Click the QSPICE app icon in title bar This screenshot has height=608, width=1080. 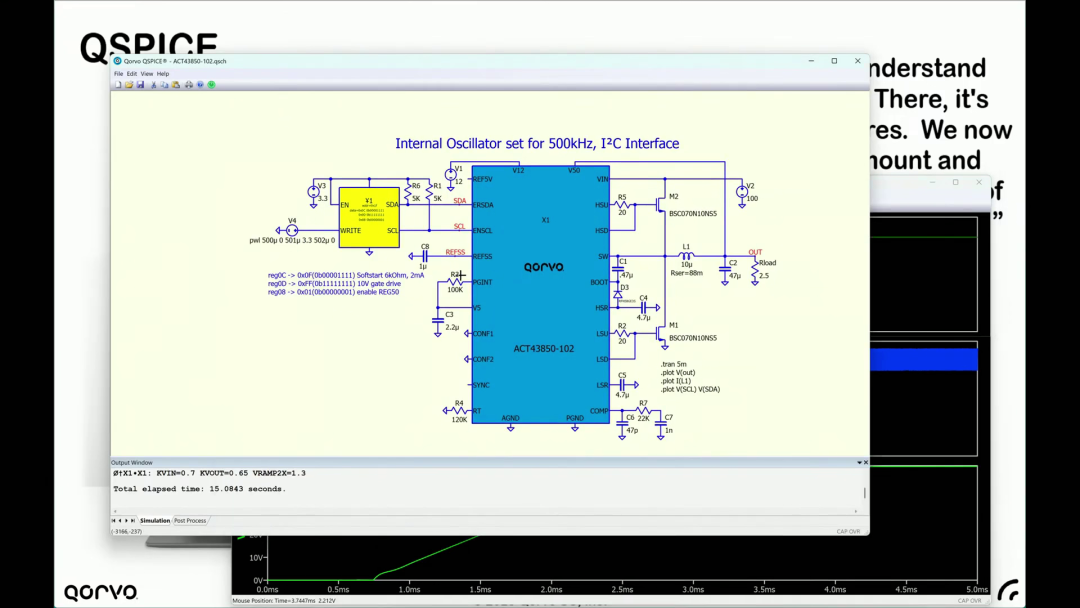117,61
